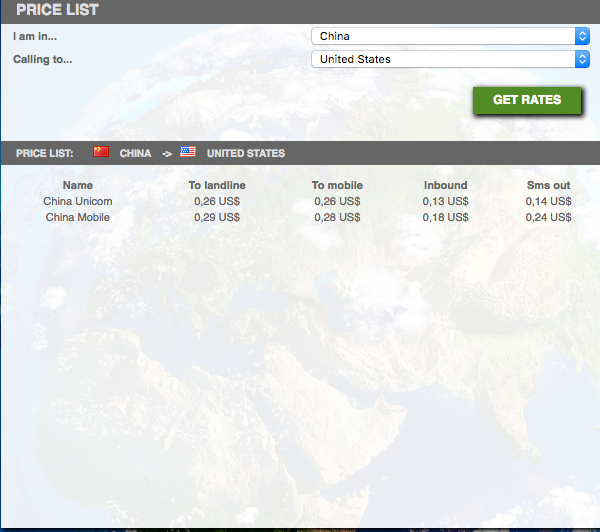Viewport: 600px width, 532px height.
Task: Click the "Sms out" column header
Action: (548, 185)
